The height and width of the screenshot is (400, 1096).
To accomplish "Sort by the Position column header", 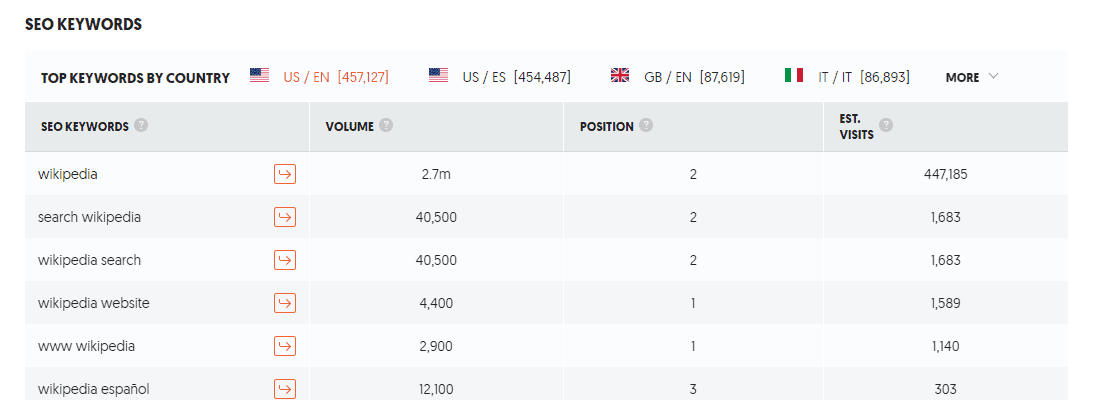I will tap(607, 127).
